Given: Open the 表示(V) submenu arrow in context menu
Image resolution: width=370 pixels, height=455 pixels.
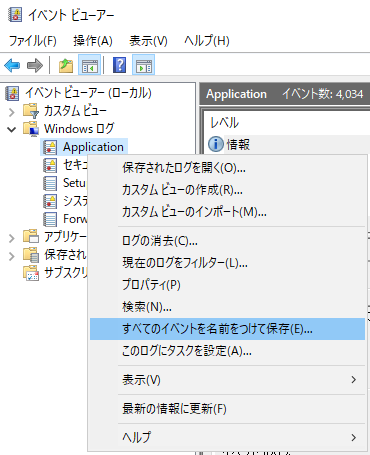Looking at the screenshot, I should (354, 380).
